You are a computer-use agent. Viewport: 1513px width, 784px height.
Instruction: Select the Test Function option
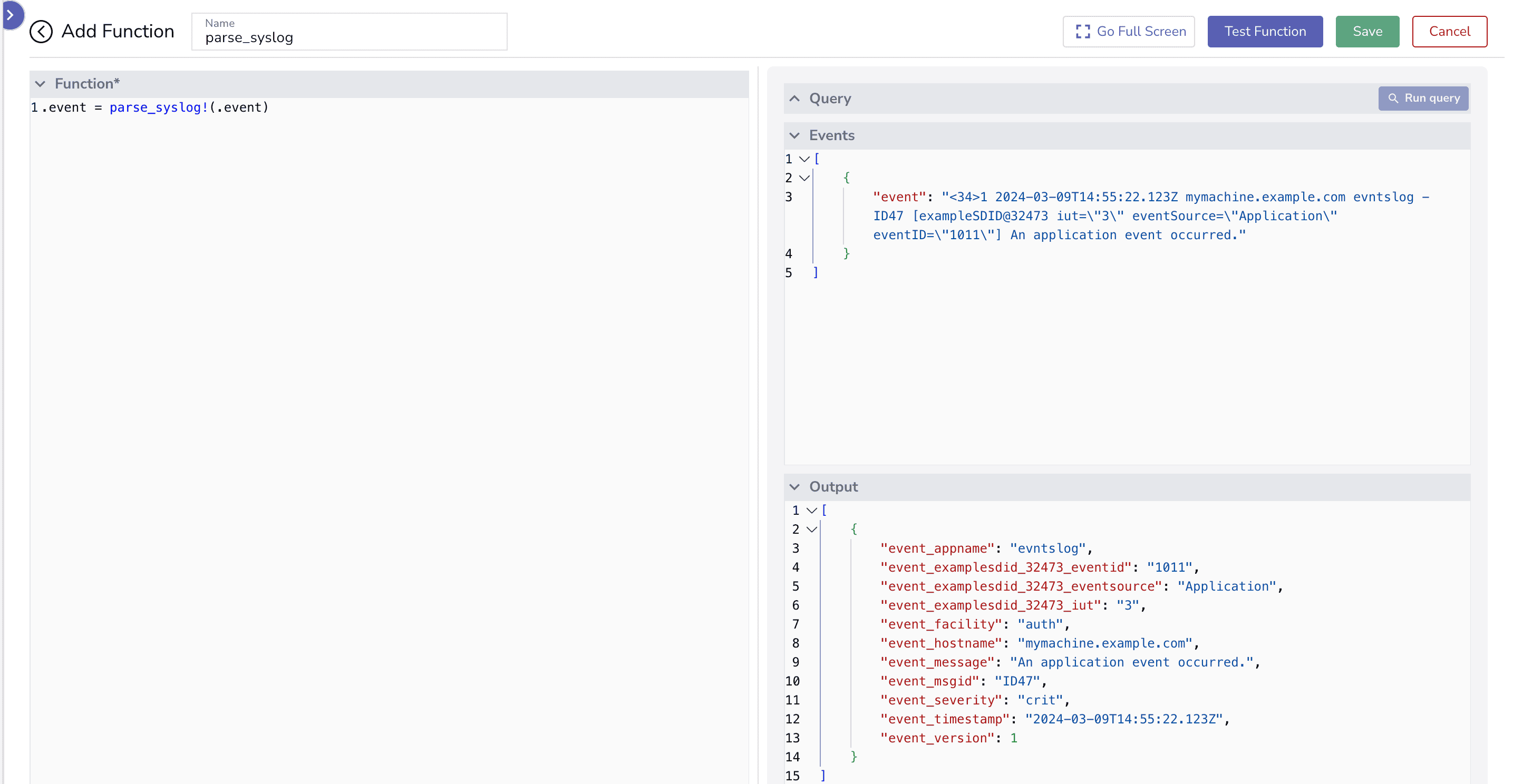pyautogui.click(x=1265, y=31)
